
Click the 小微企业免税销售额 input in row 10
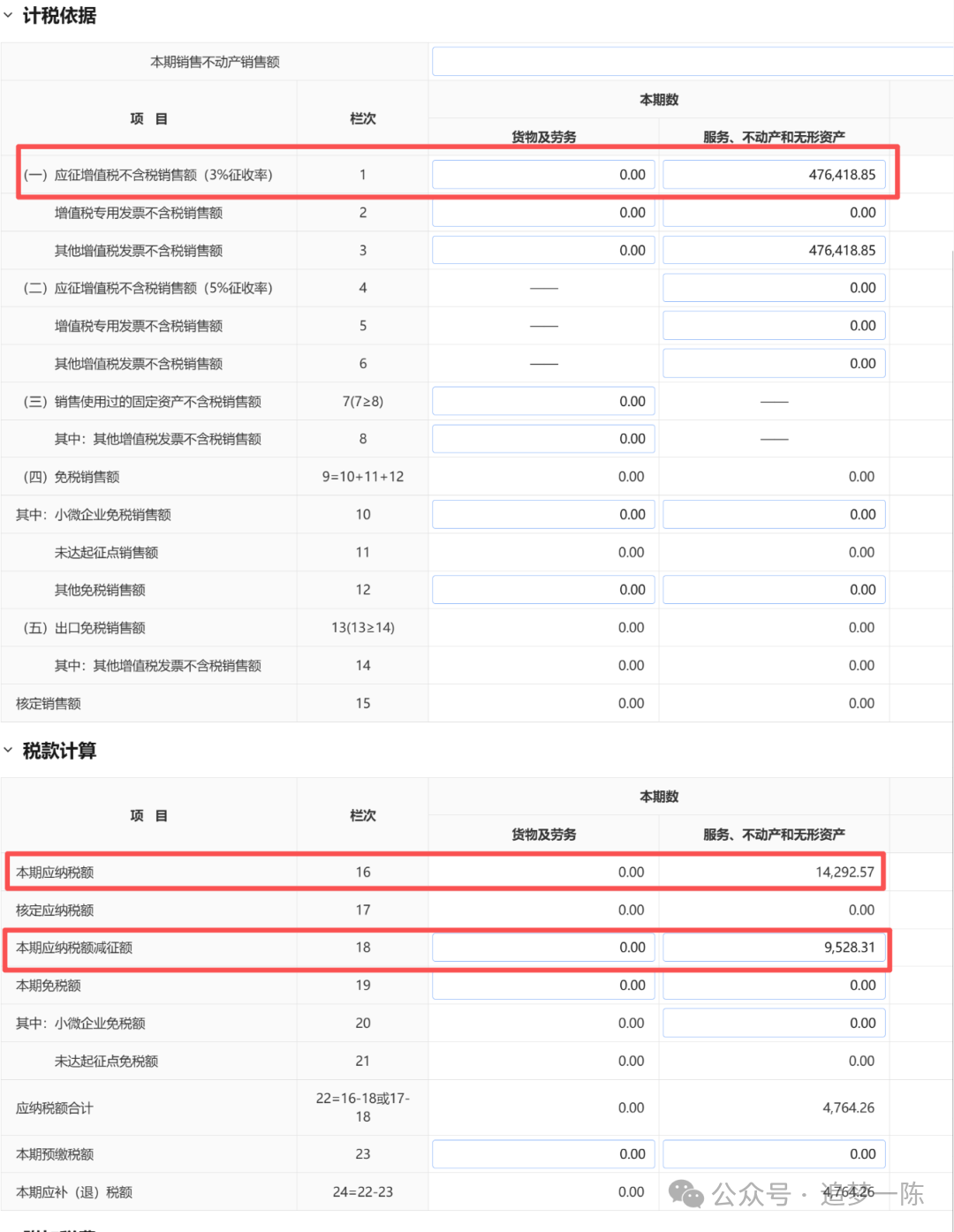tap(542, 514)
